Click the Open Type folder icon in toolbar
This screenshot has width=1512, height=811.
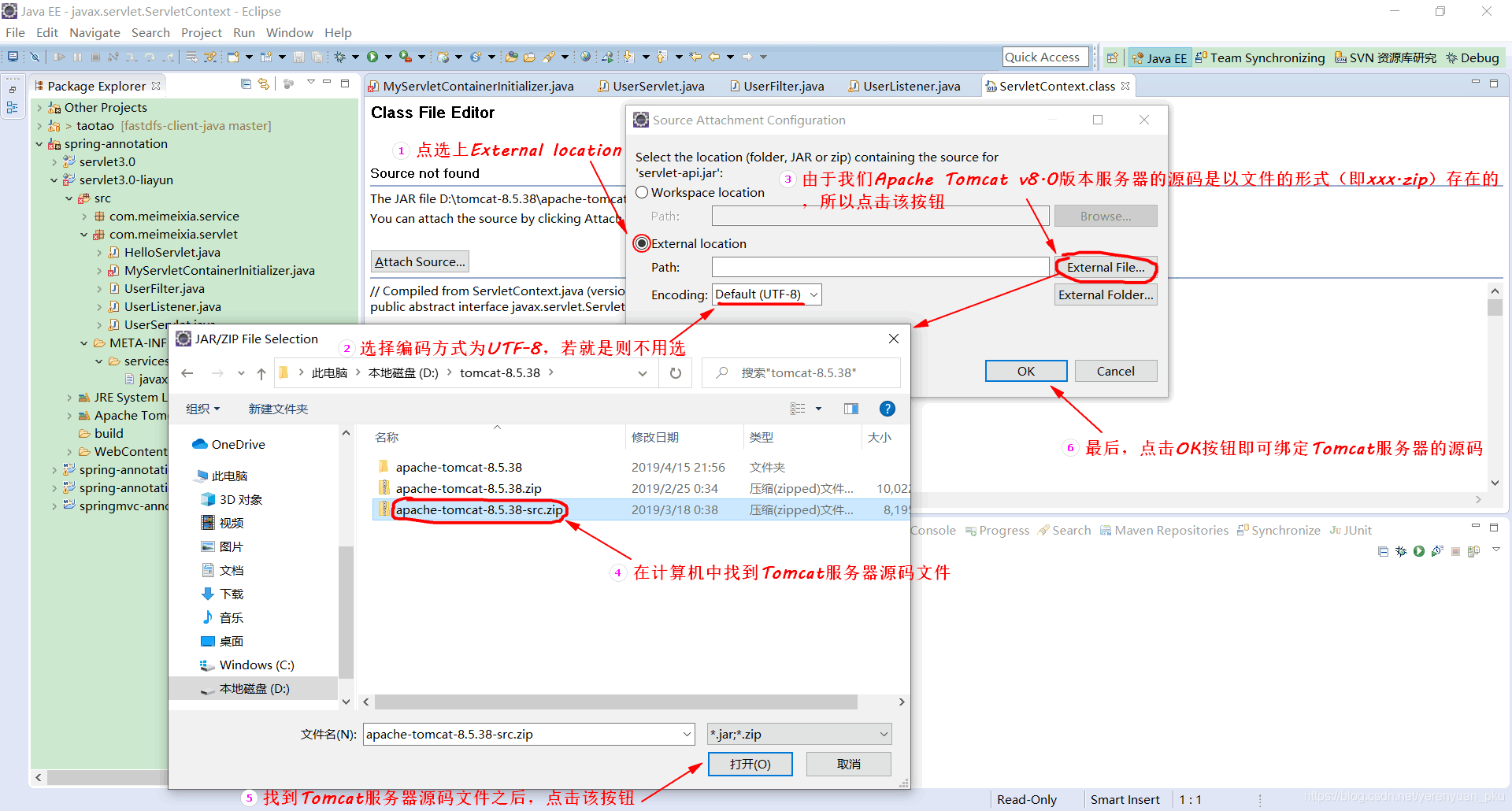pos(511,57)
